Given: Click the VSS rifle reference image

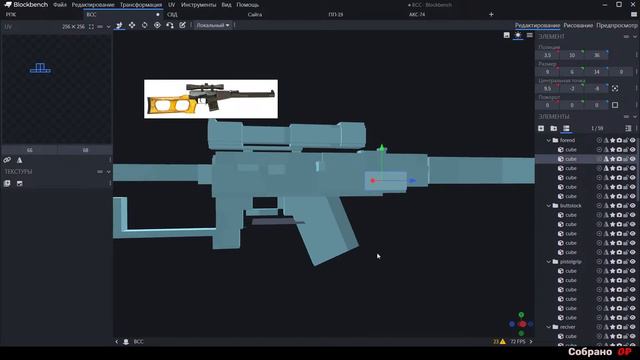Looking at the screenshot, I should point(211,99).
